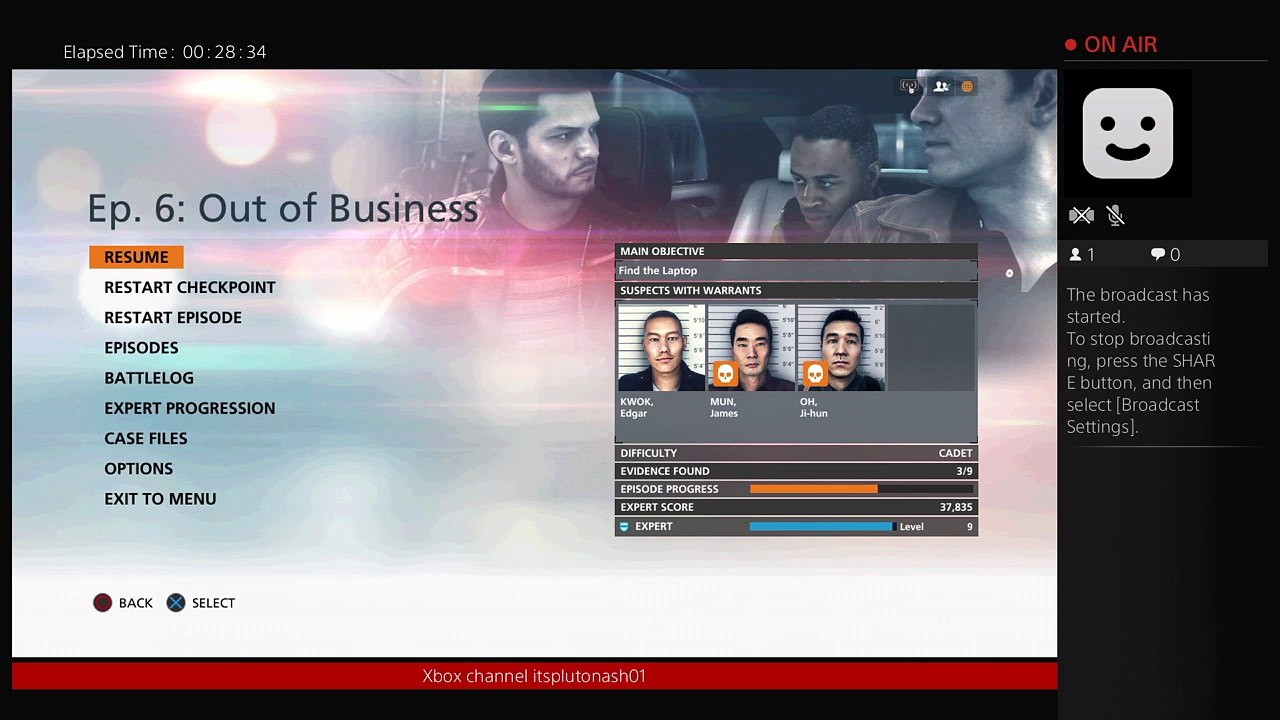Viewport: 1280px width, 720px height.
Task: Click the Expert Level '9' value
Action: (x=969, y=526)
